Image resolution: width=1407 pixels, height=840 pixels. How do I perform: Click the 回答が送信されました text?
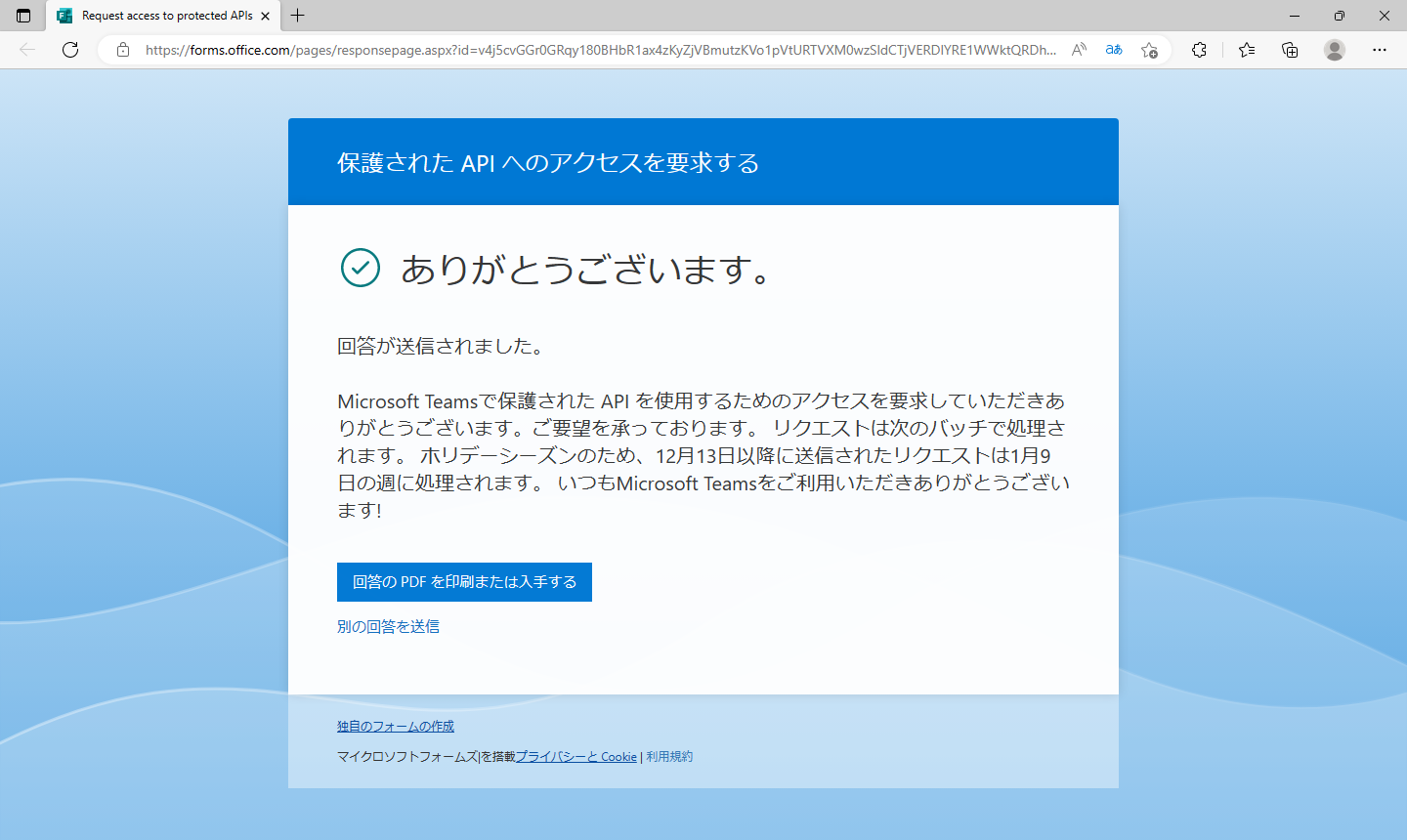pyautogui.click(x=441, y=346)
